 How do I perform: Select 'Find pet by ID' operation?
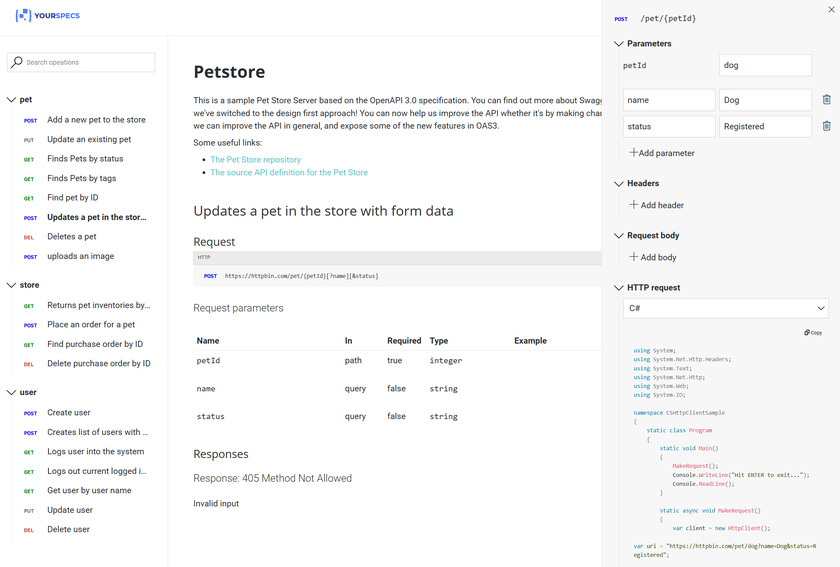click(72, 198)
